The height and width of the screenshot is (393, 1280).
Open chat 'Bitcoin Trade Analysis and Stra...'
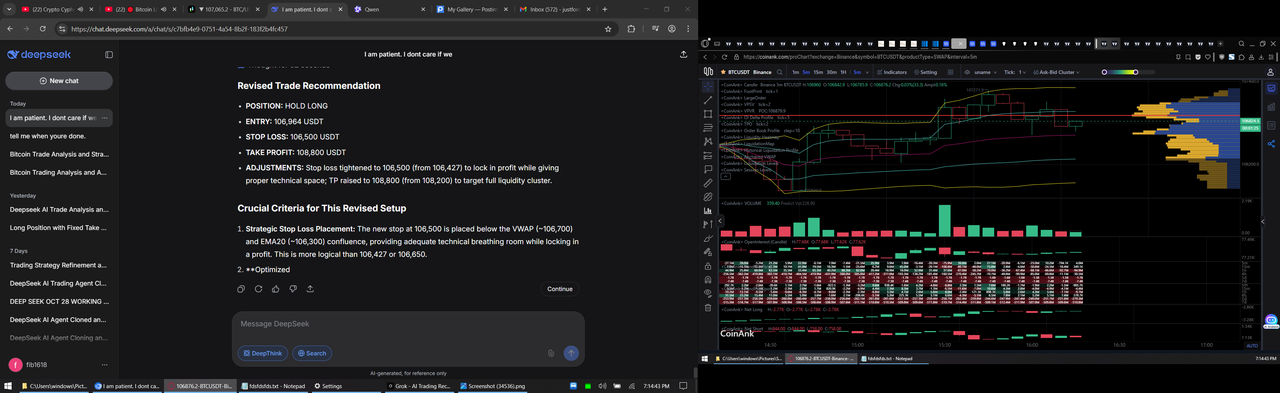pos(59,154)
